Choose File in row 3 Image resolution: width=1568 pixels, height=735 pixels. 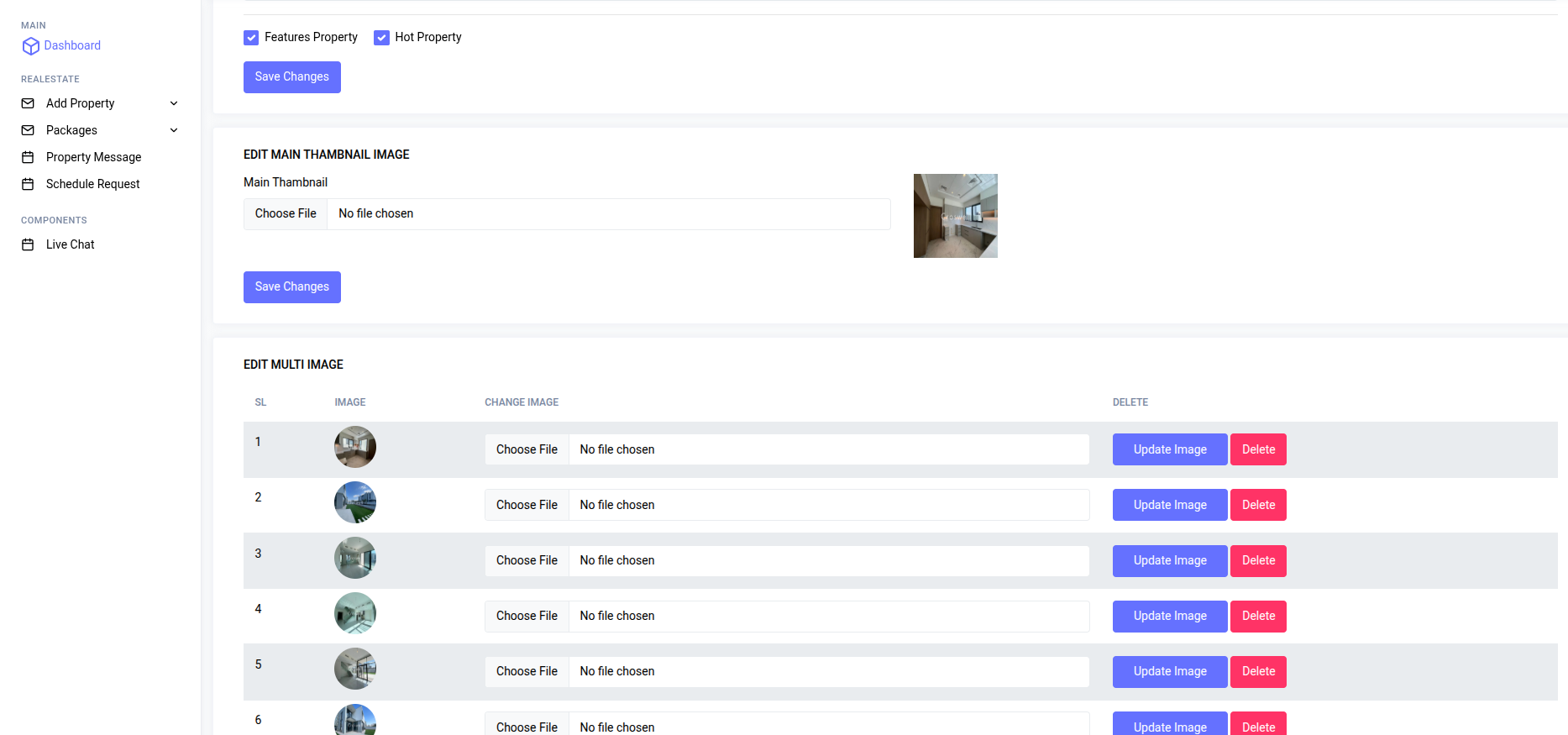tap(527, 560)
